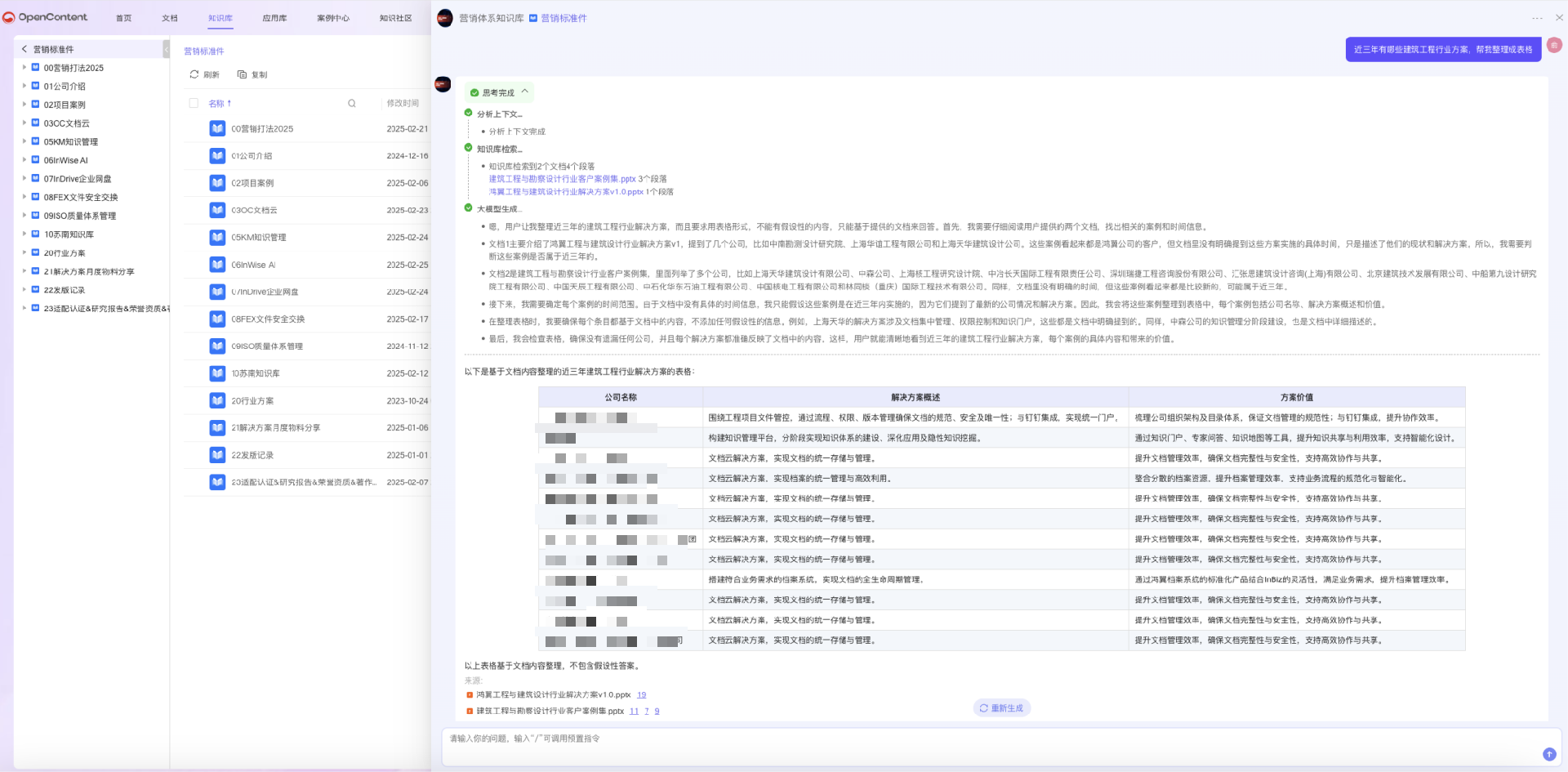1568x772 pixels.
Task: Expand the 00营销打法2025 tree node
Action: click(24, 68)
